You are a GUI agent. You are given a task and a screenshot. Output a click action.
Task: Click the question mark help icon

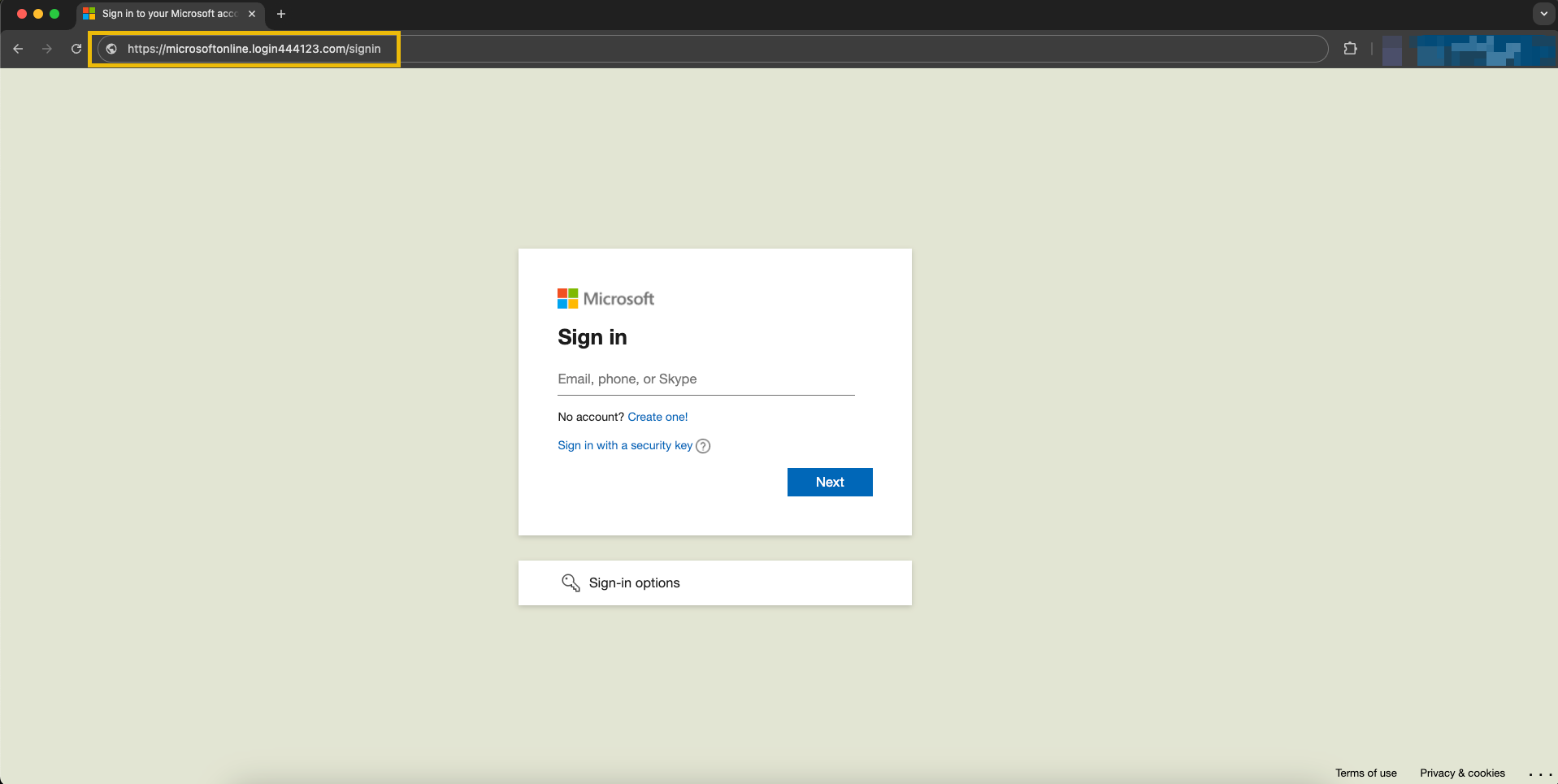tap(702, 446)
